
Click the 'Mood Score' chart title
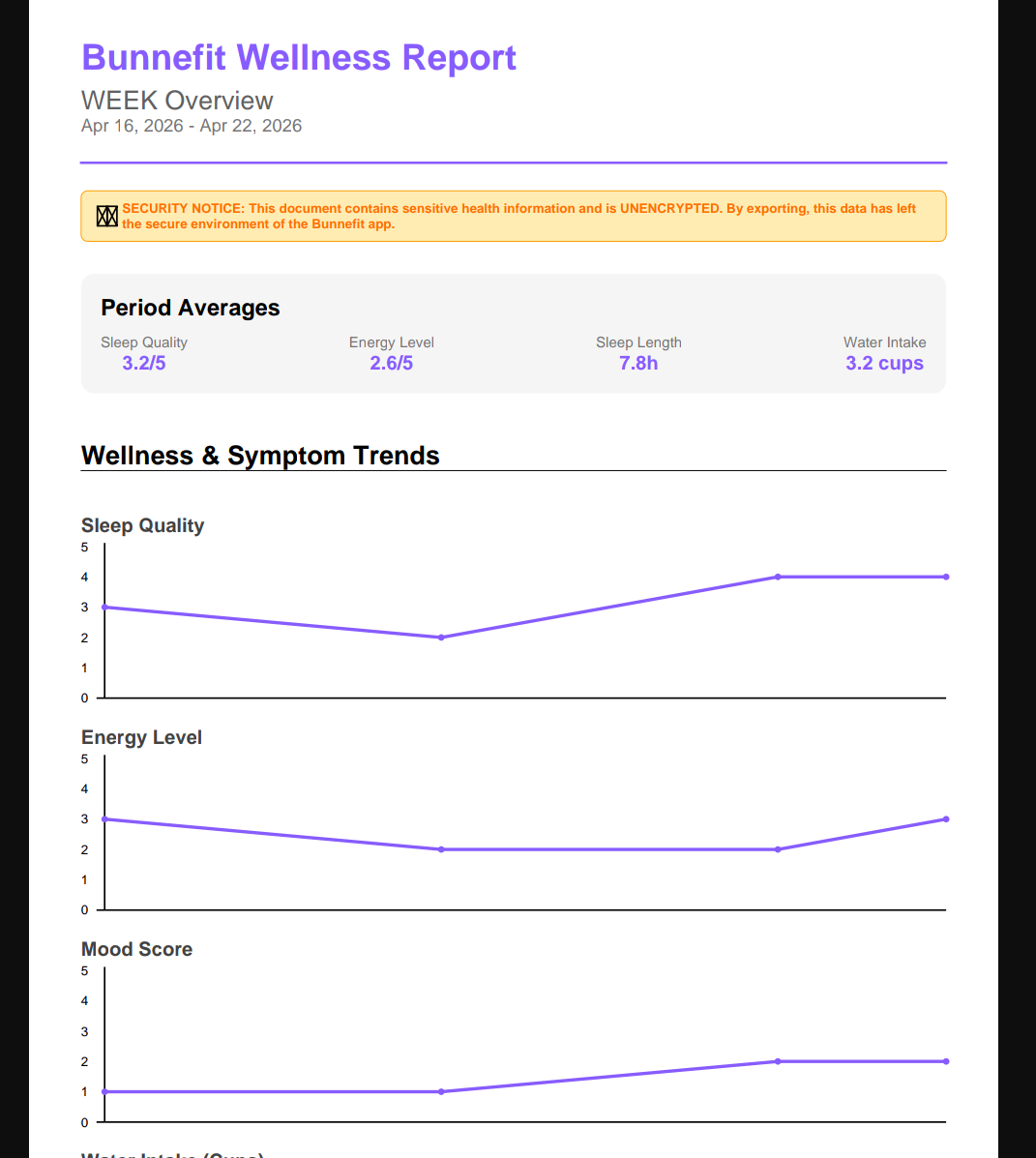(136, 950)
